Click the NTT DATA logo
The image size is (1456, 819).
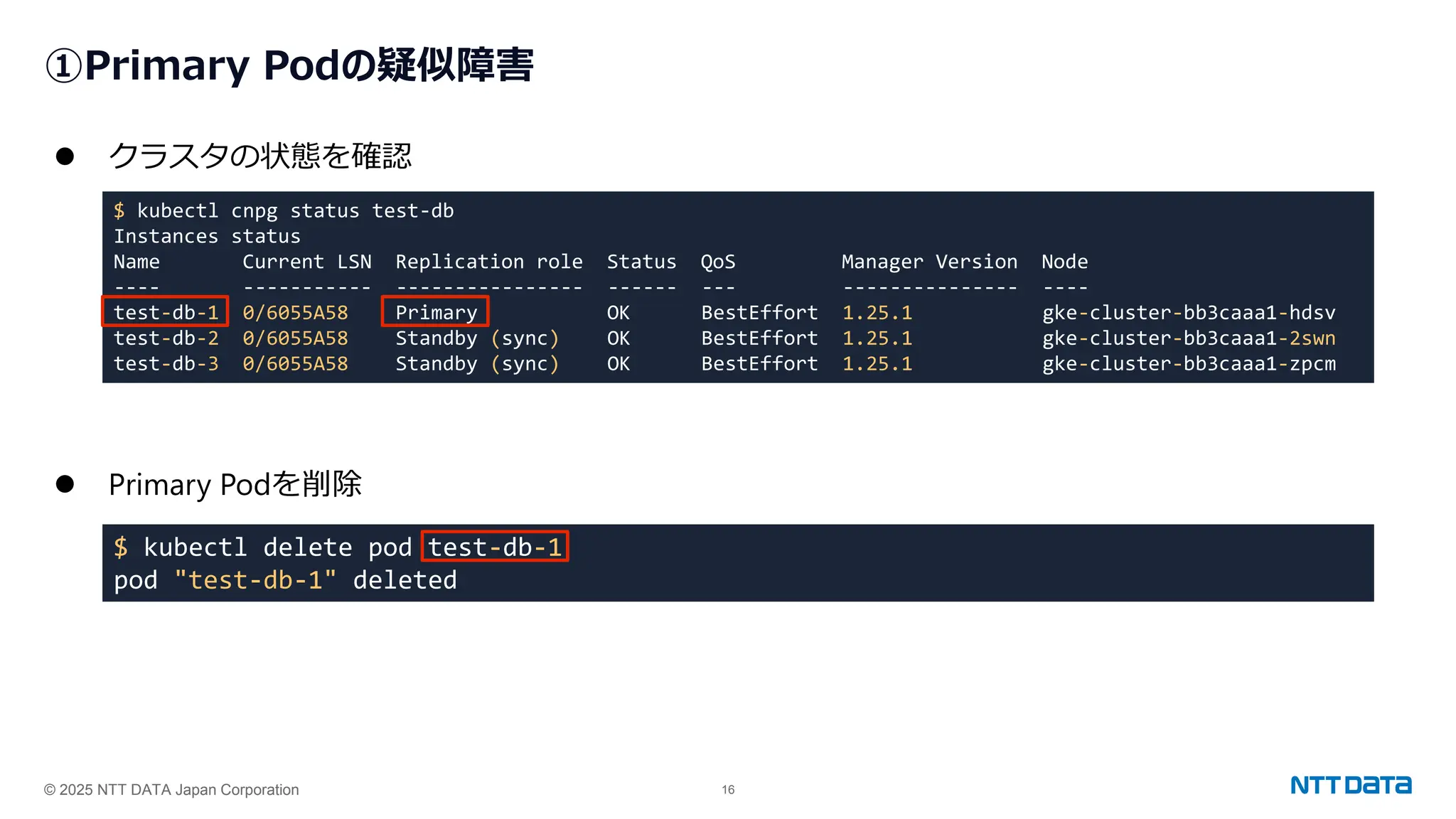point(1350,785)
